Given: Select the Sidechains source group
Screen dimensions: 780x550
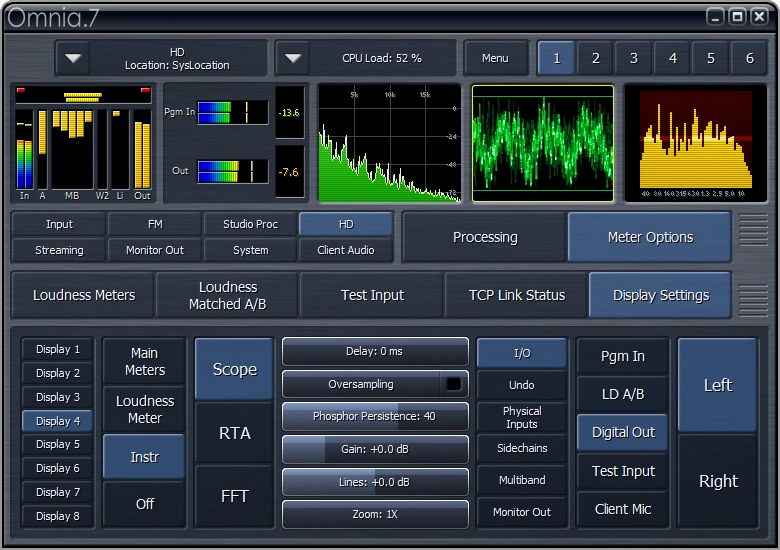Looking at the screenshot, I should (x=522, y=448).
